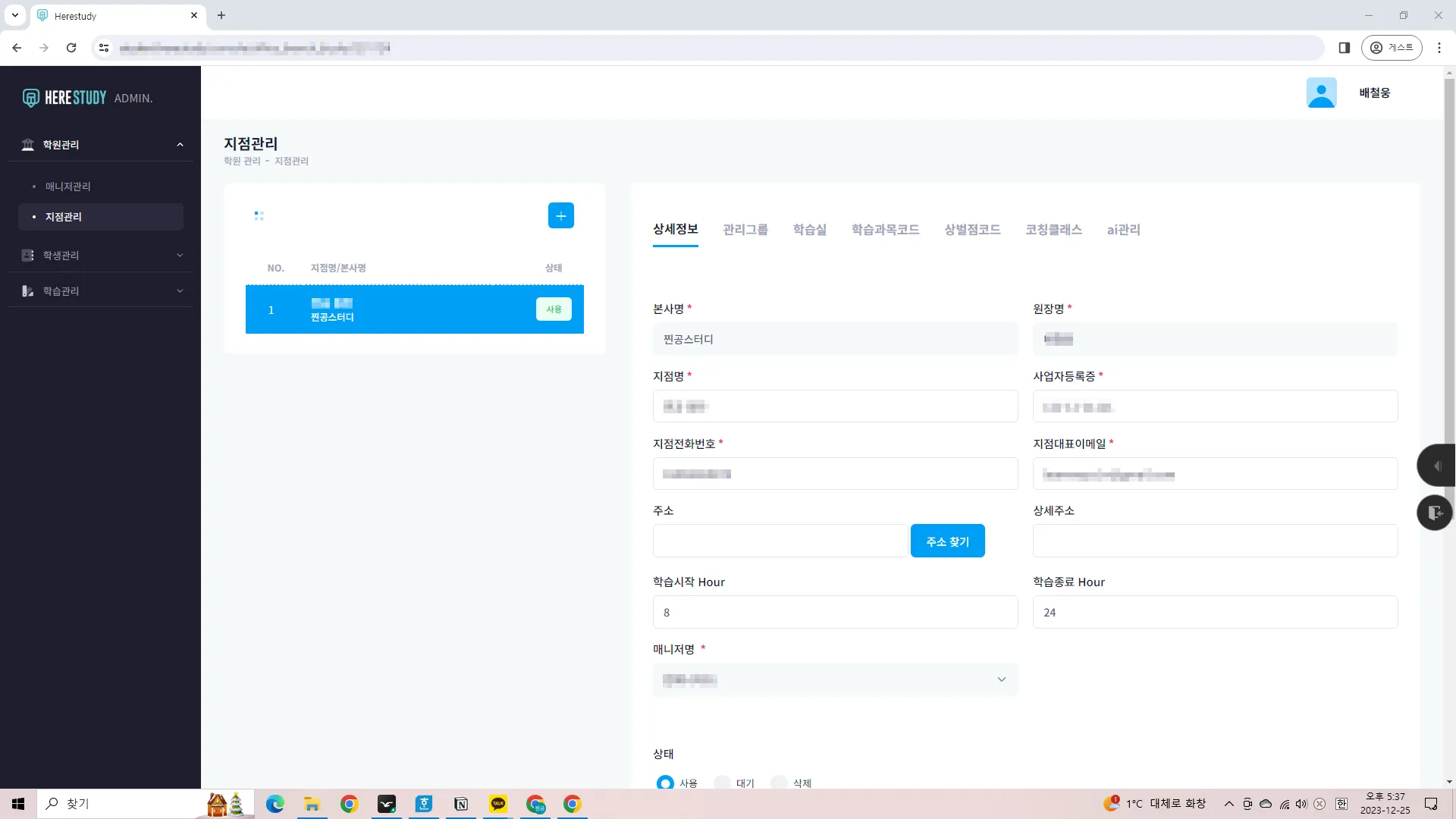
Task: Switch to the 코칭클래스 tab
Action: coord(1053,230)
